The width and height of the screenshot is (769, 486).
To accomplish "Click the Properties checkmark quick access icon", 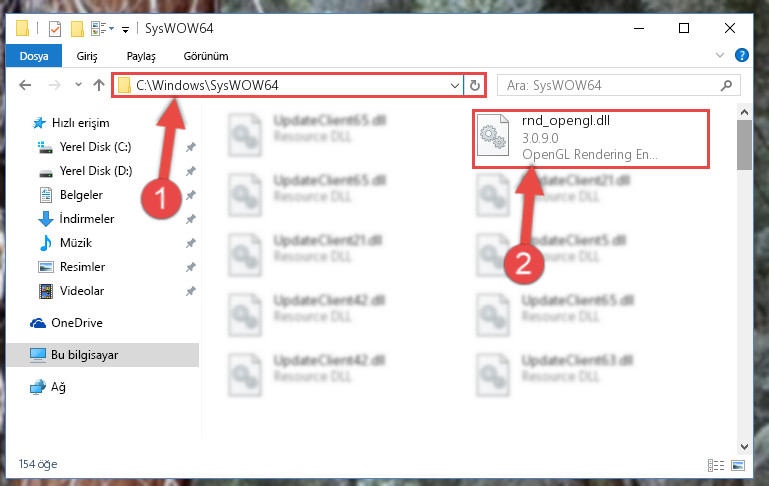I will (x=55, y=29).
